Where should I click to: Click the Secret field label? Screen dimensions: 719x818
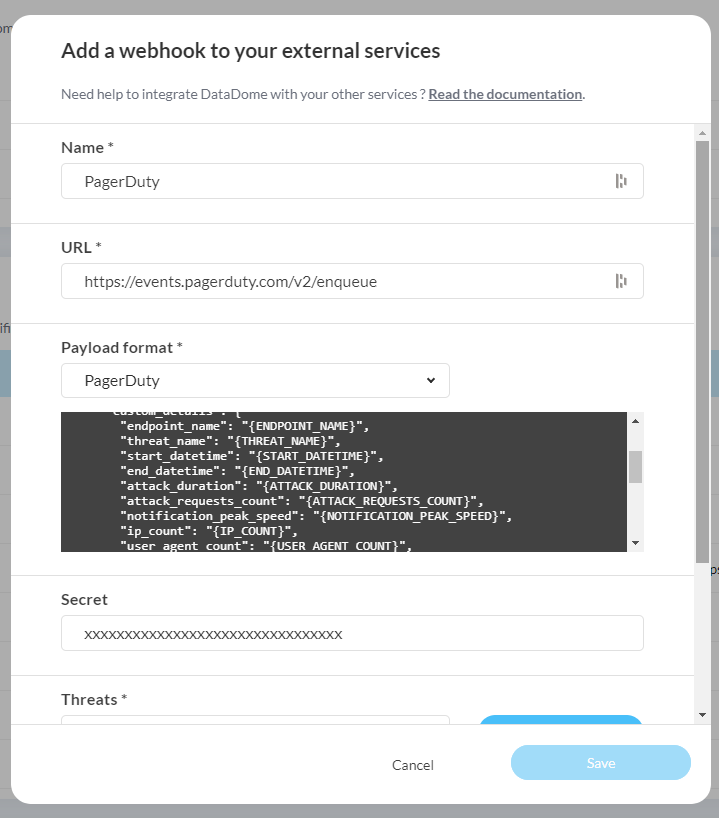(84, 599)
